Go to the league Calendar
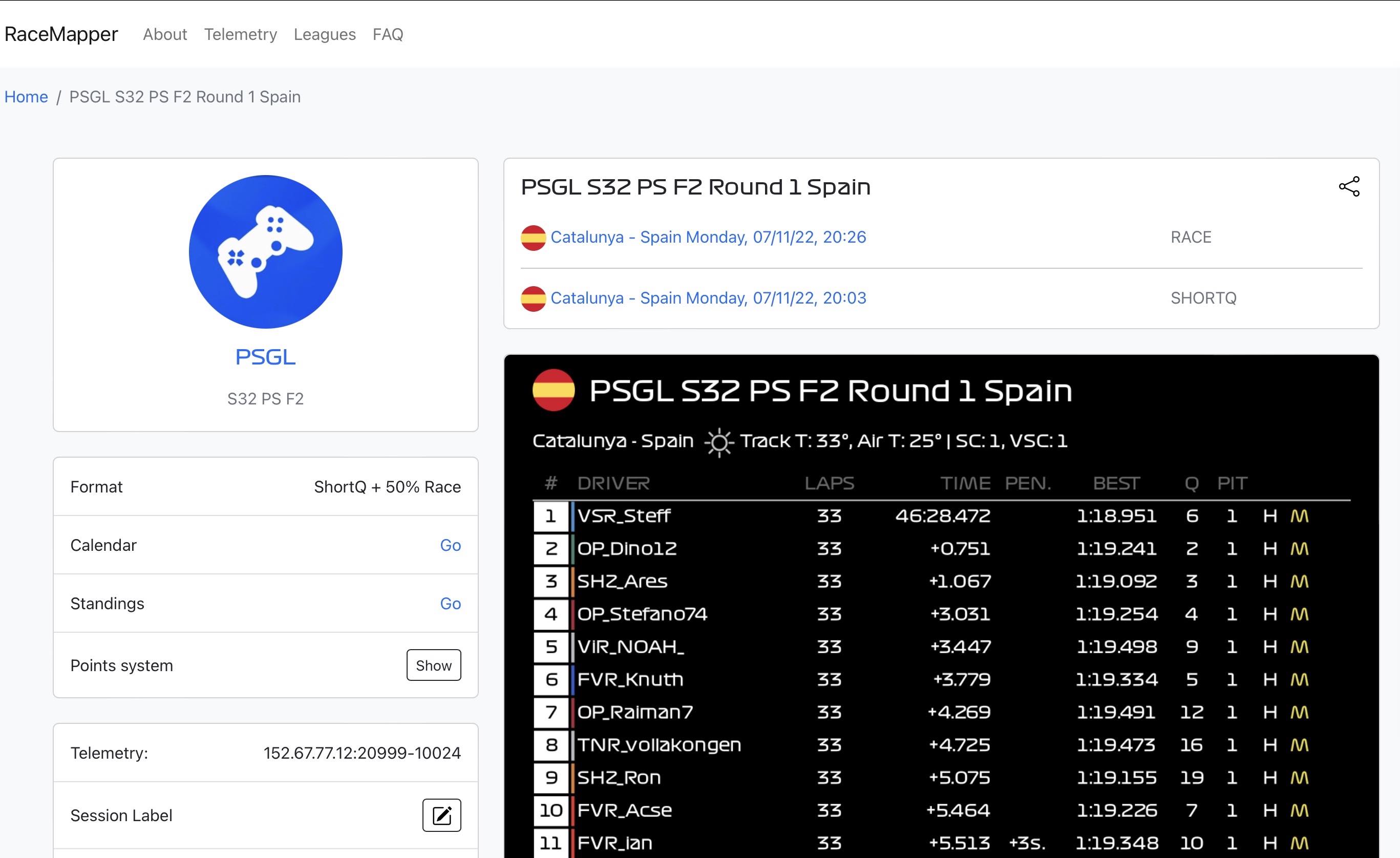This screenshot has height=858, width=1400. click(450, 545)
